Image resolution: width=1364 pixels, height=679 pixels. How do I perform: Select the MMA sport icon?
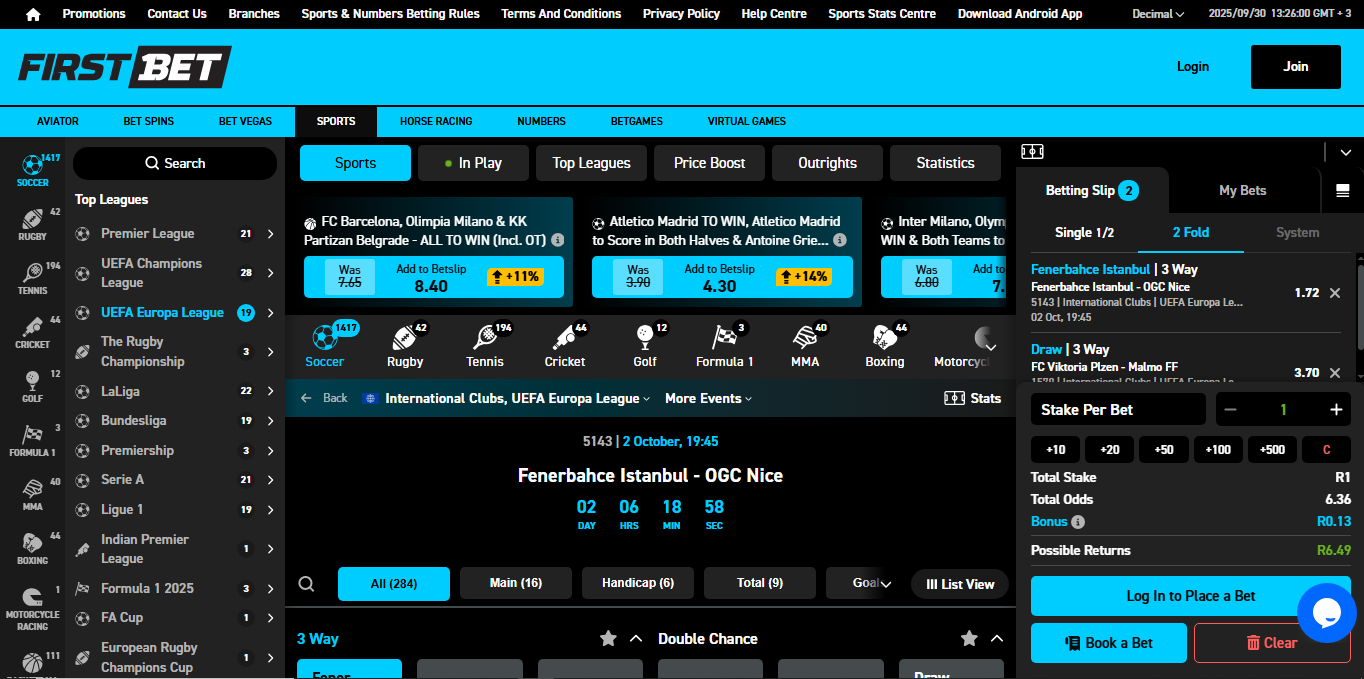tap(804, 345)
